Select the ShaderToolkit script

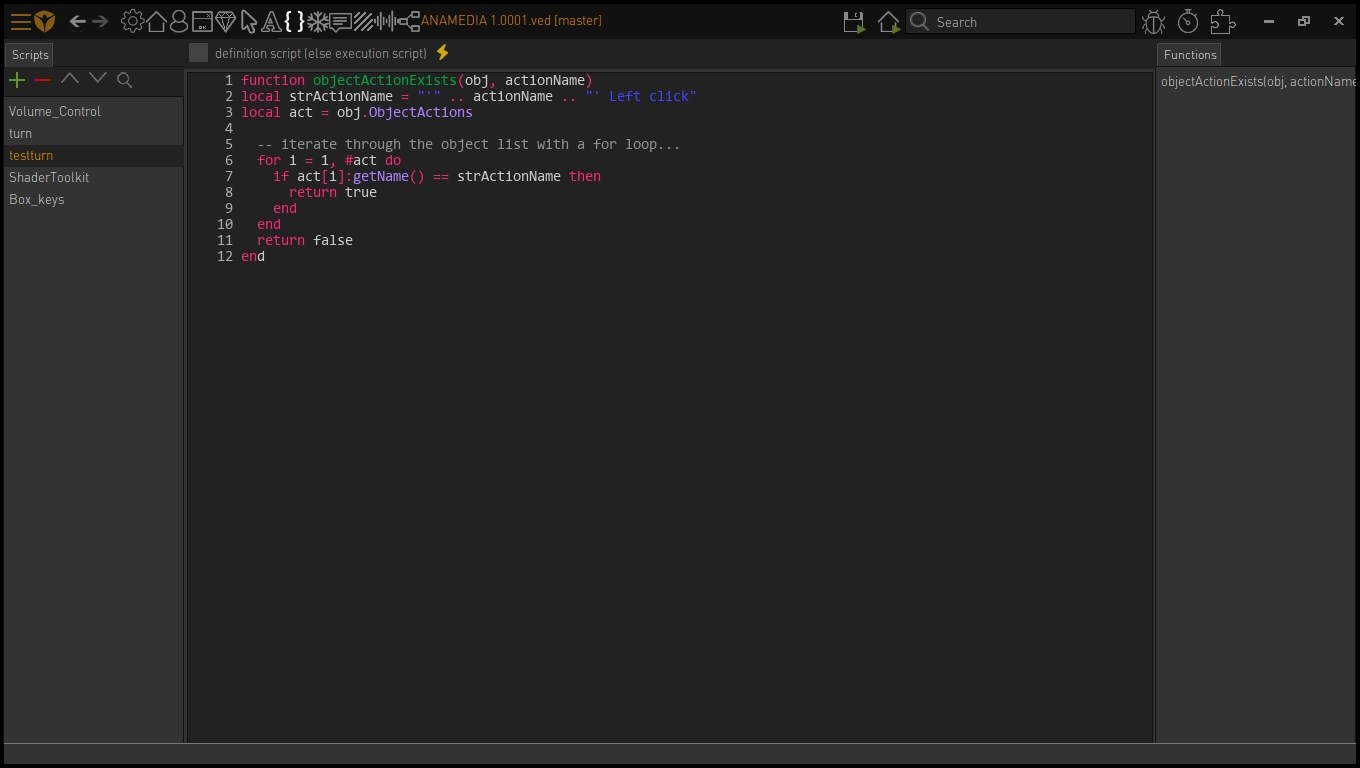click(94, 177)
